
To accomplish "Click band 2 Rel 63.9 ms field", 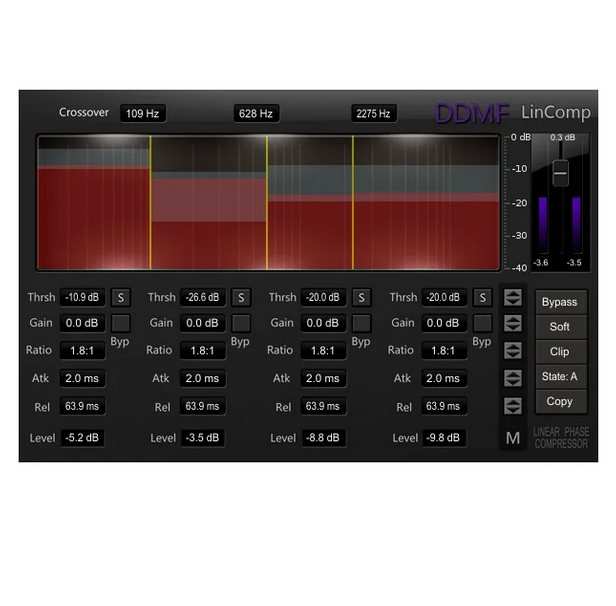I will pos(203,406).
